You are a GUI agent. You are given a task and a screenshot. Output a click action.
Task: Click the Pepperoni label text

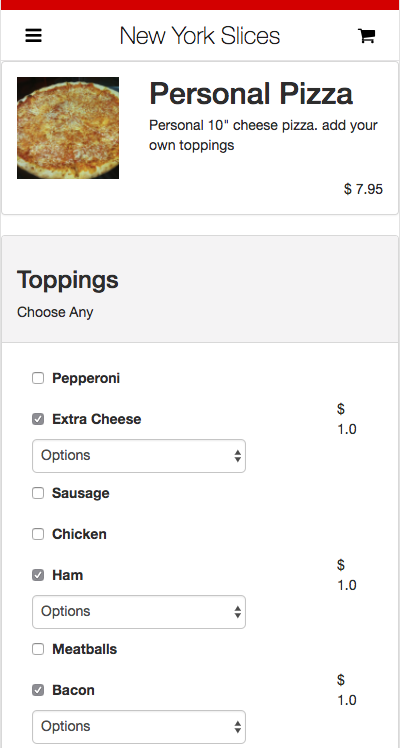86,378
